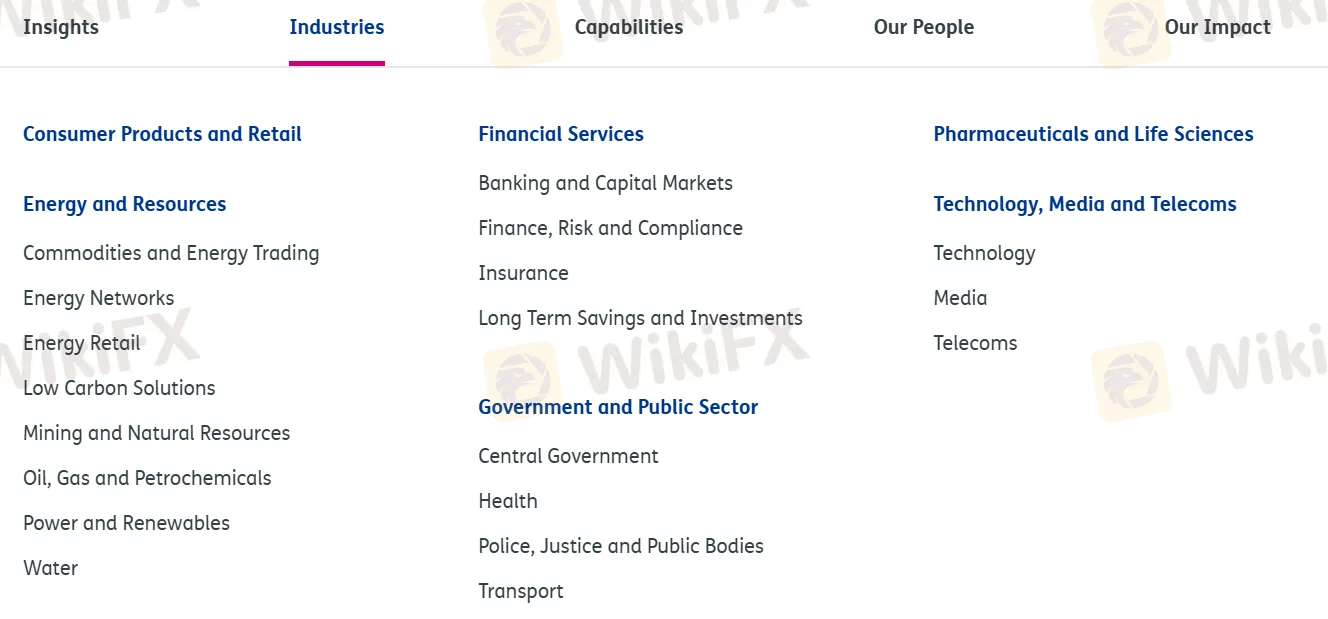Select the Telecoms link
The image size is (1328, 619).
(x=975, y=342)
